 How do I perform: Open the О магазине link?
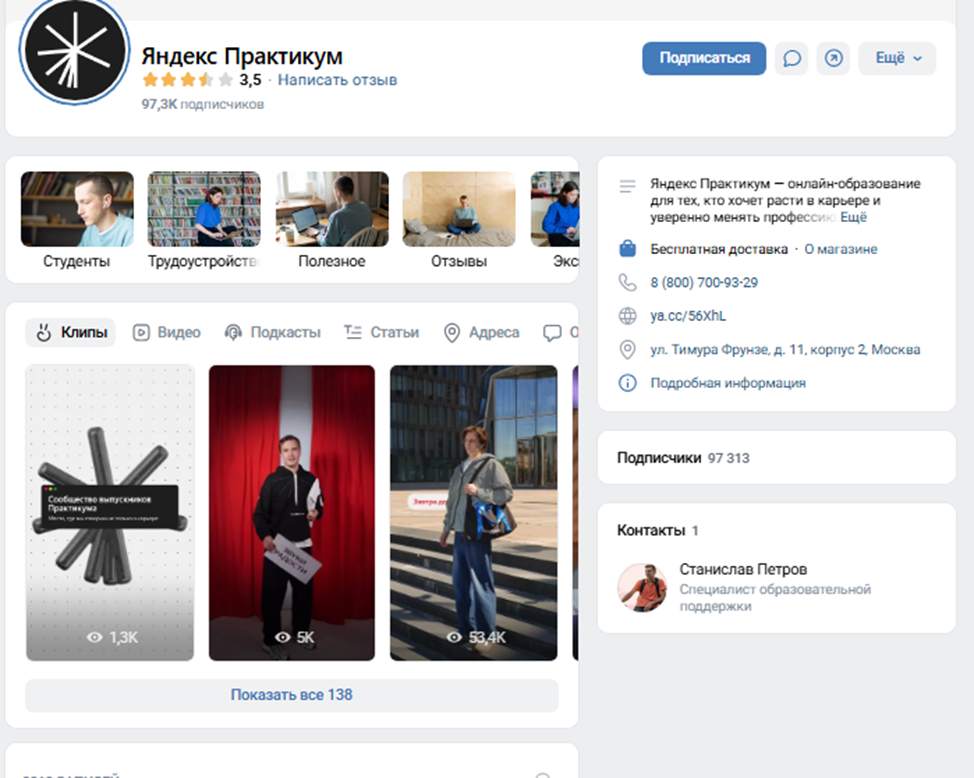coord(840,249)
